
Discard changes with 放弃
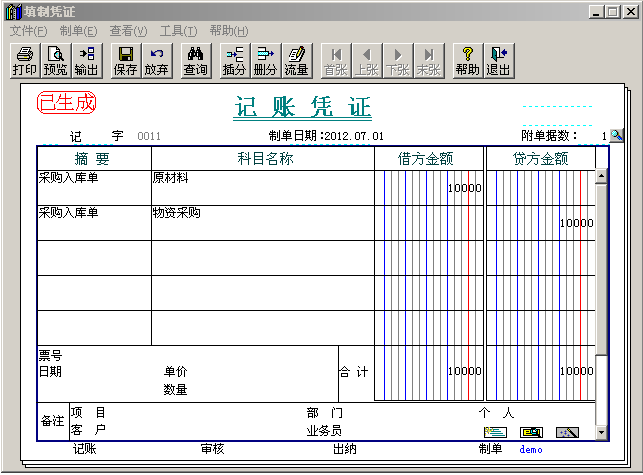(x=156, y=61)
